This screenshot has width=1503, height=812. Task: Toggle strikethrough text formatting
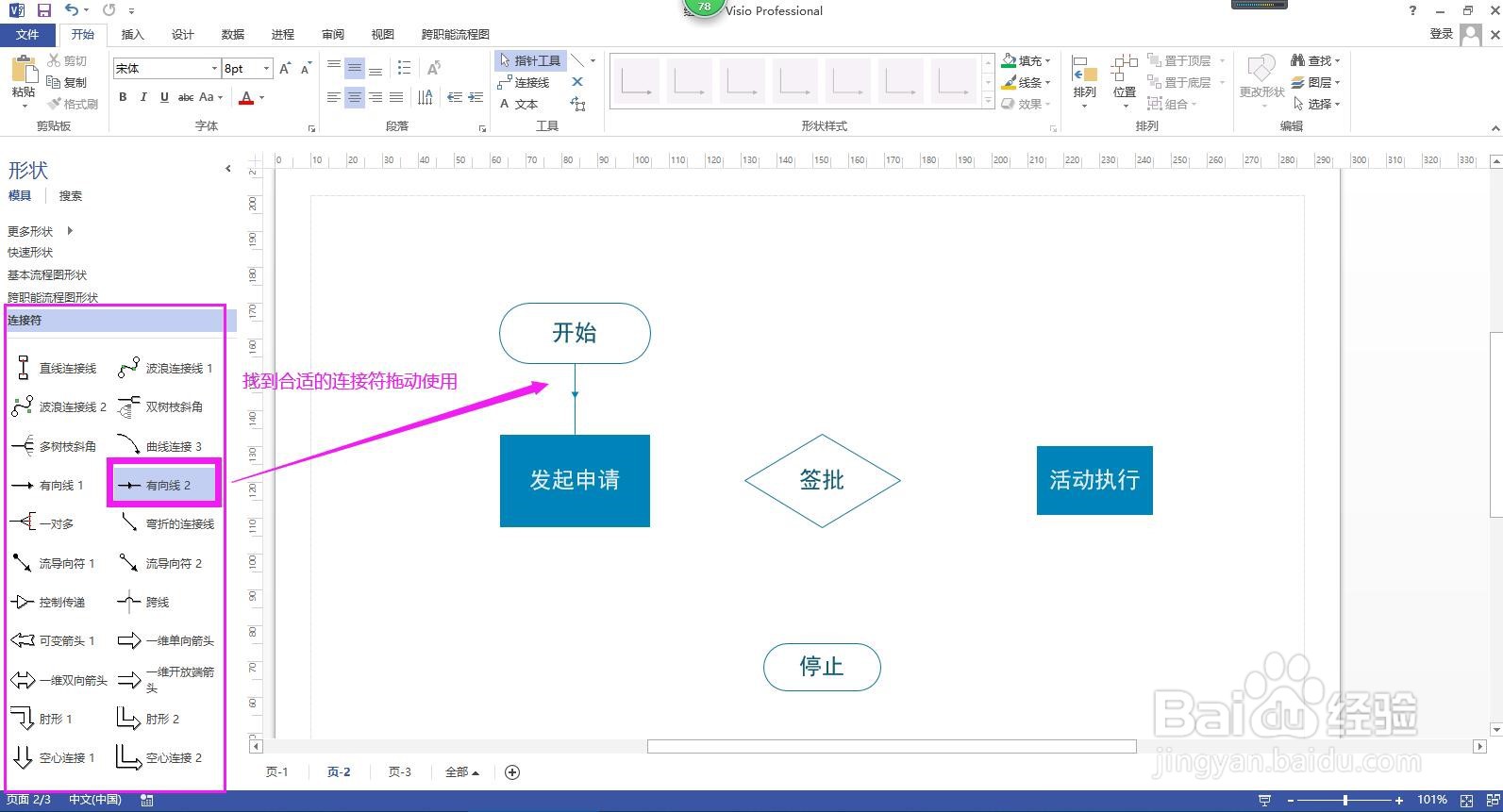[x=186, y=97]
